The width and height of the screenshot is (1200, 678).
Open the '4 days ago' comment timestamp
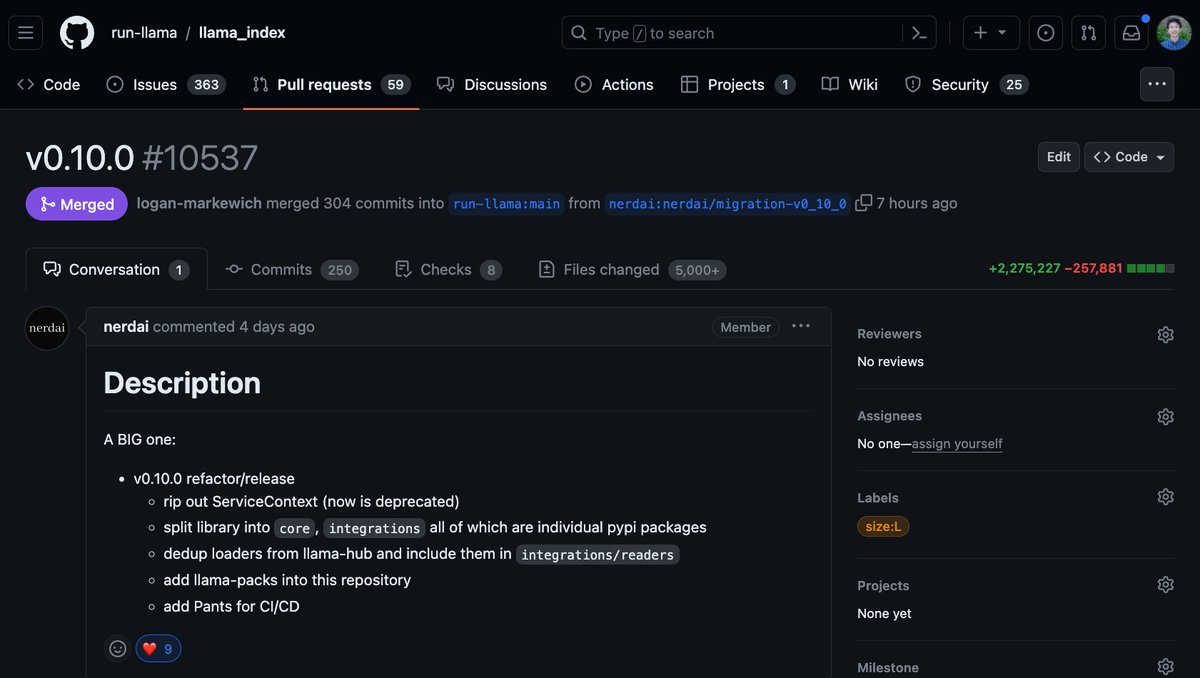277,327
